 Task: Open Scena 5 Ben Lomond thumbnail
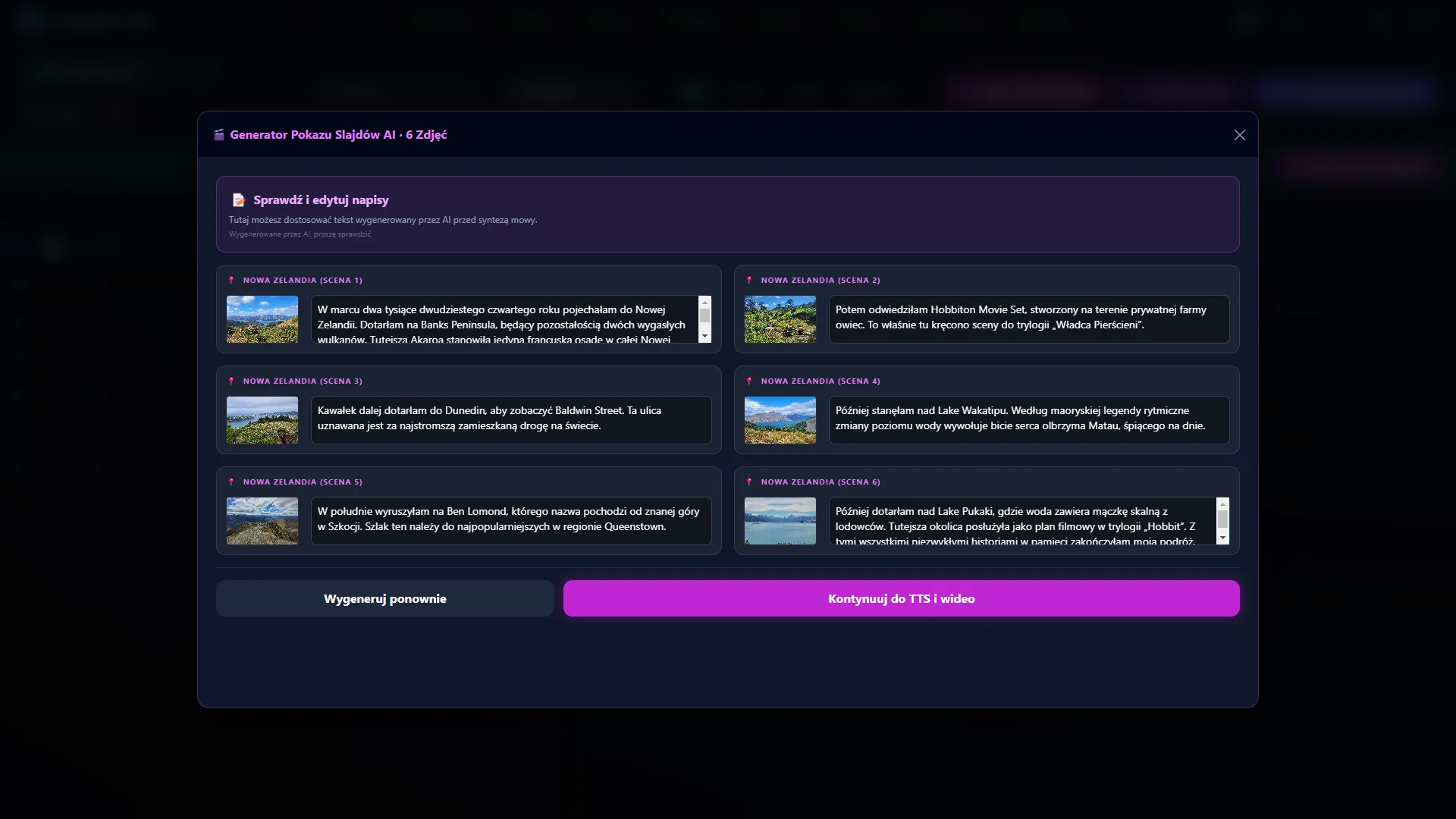pos(262,521)
